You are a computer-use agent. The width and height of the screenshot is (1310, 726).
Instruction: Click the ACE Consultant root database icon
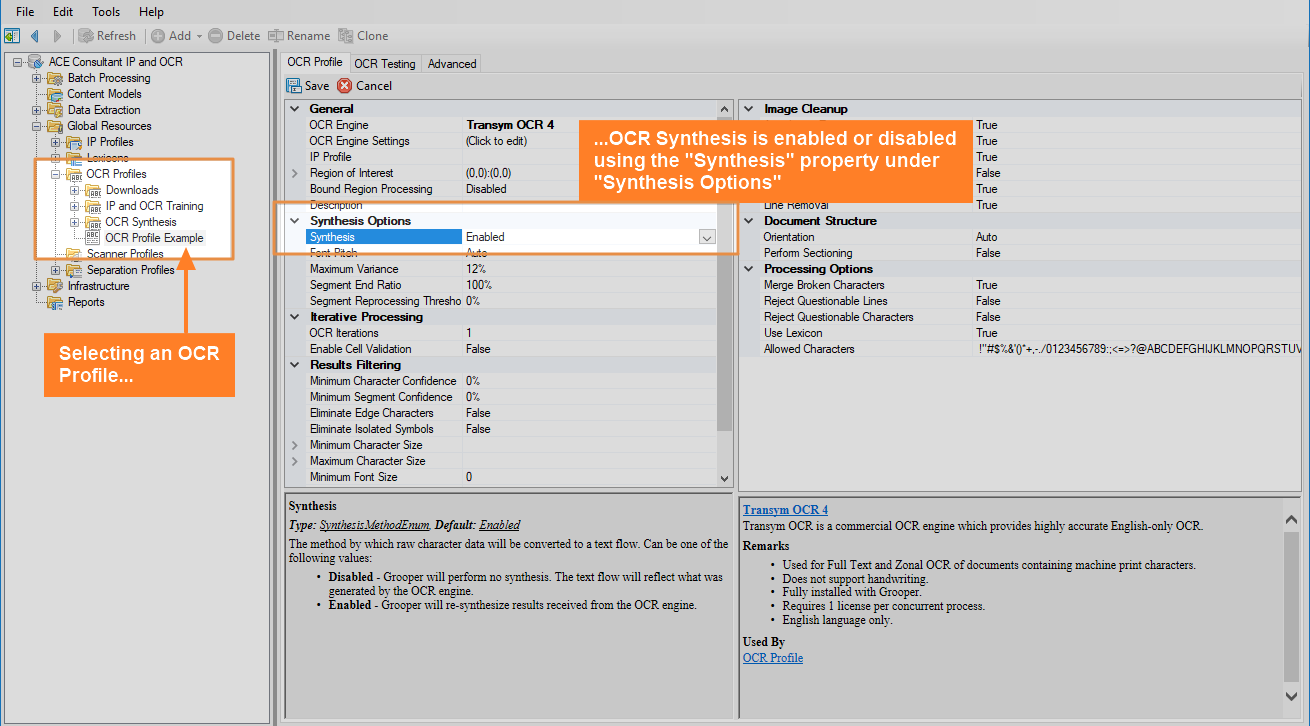[36, 62]
